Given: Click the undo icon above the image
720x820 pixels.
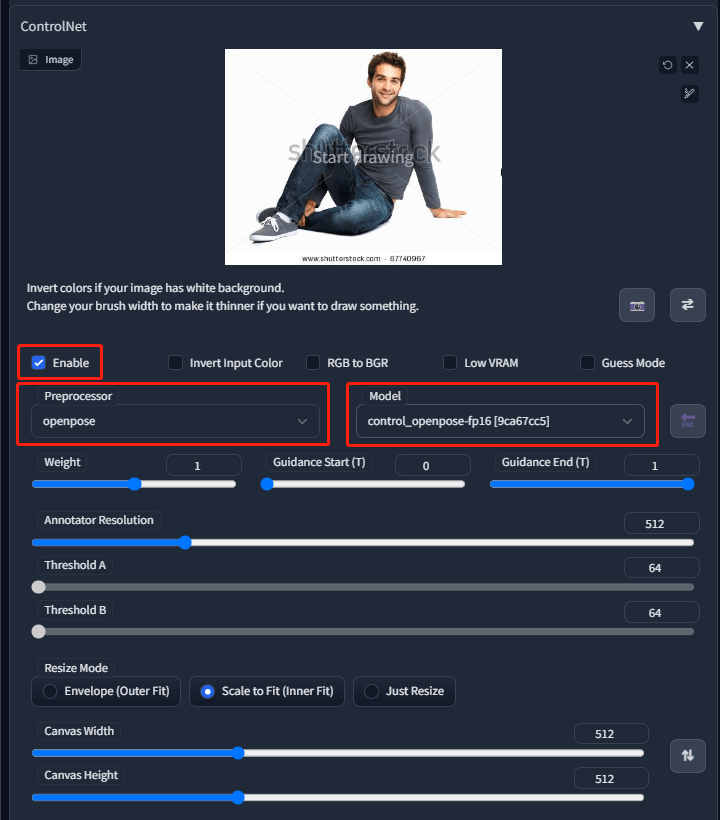Looking at the screenshot, I should 668,65.
